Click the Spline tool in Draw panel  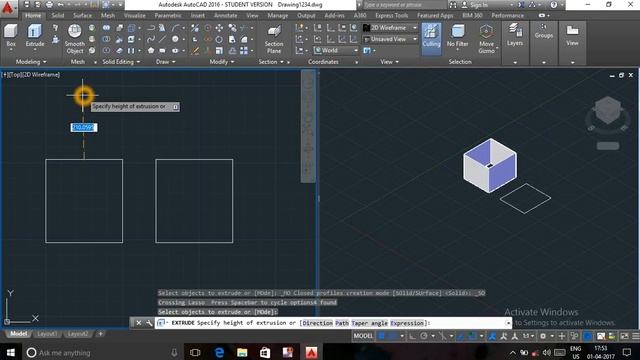(x=151, y=39)
